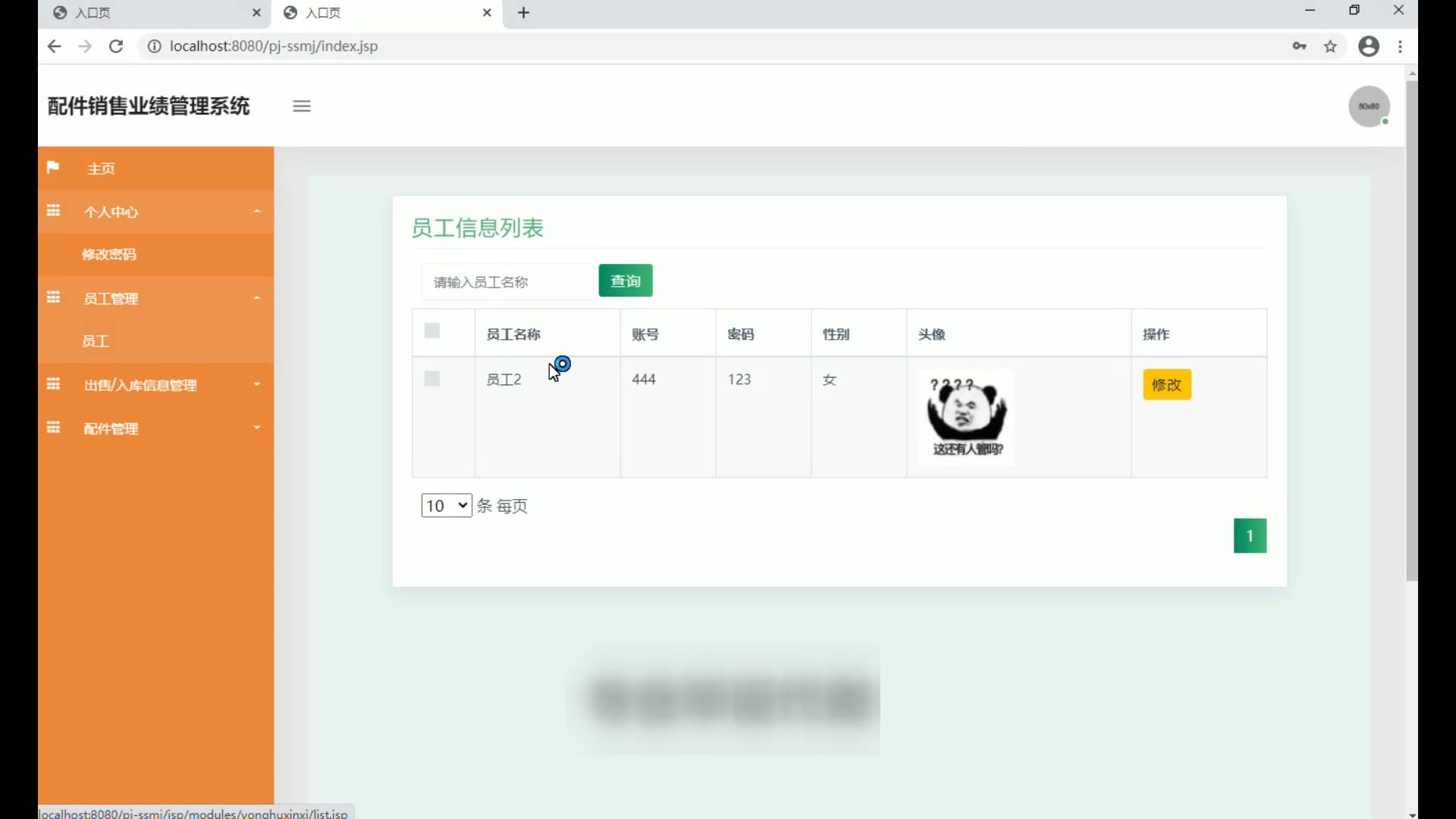Select the 员工 submenu item
The width and height of the screenshot is (1456, 819).
(x=96, y=341)
